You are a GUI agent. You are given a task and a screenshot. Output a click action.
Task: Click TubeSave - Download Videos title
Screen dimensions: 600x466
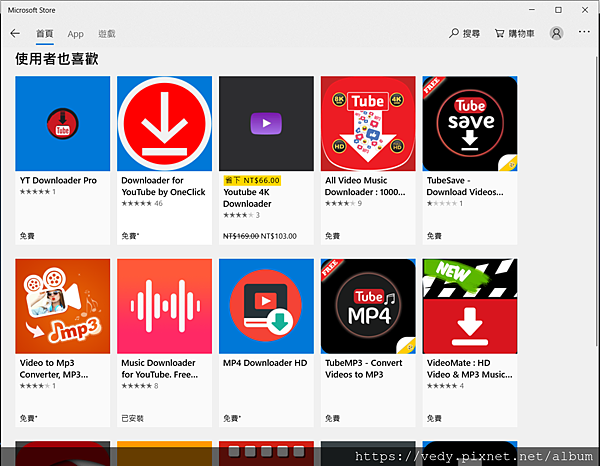(x=465, y=186)
